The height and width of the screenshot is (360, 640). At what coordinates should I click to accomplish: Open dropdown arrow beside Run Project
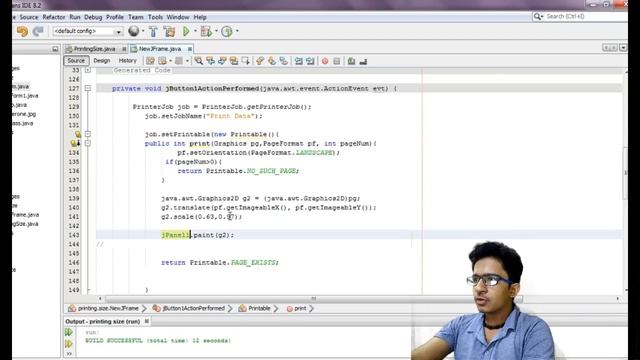(x=195, y=31)
